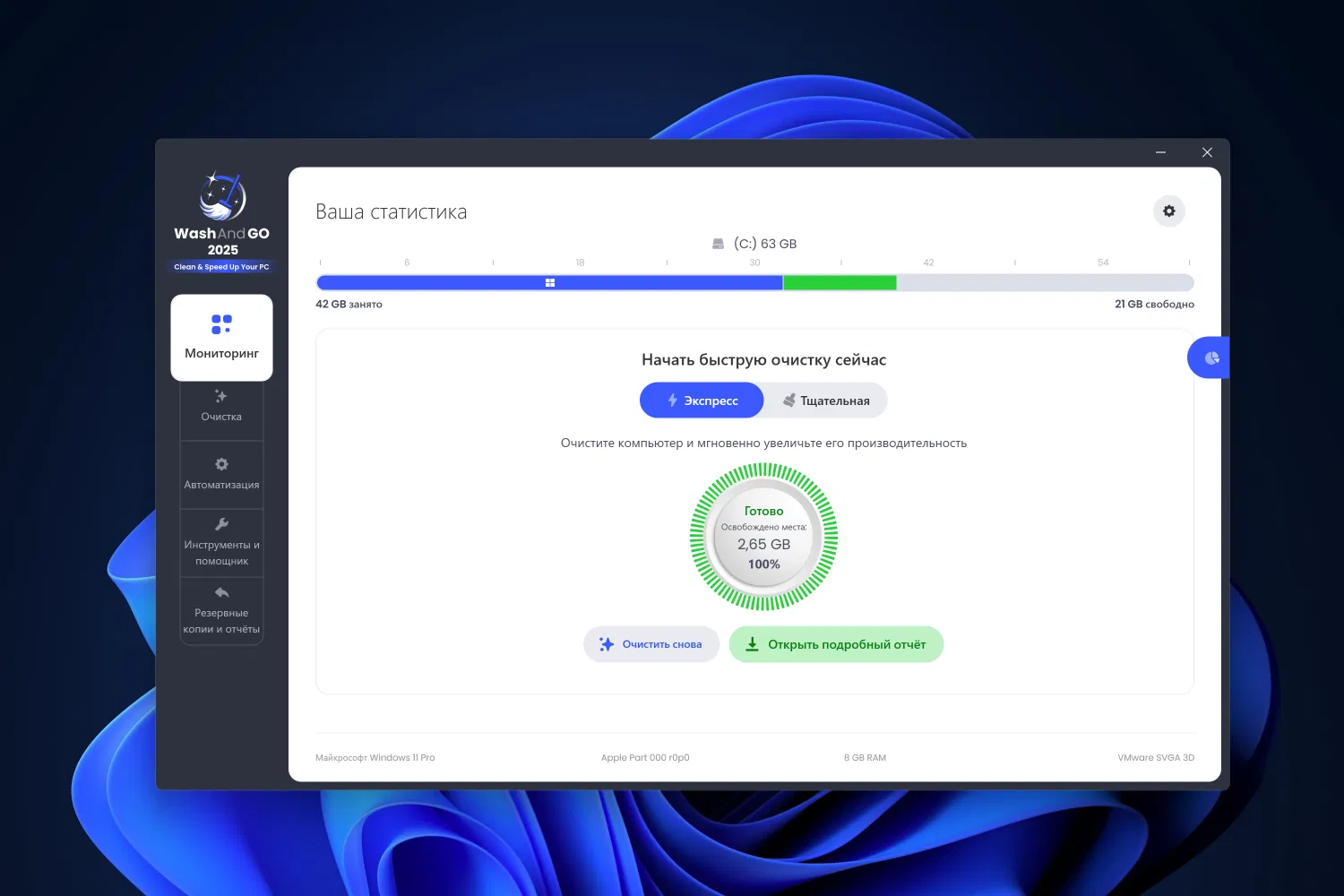Open settings via the gear icon

coord(1168,211)
